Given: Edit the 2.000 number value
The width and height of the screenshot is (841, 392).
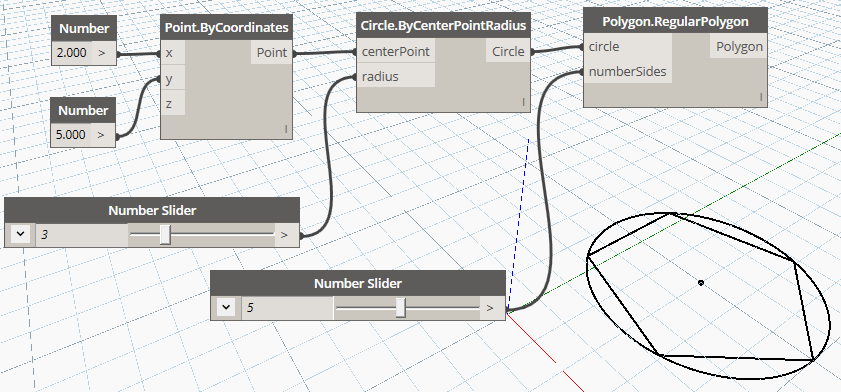Looking at the screenshot, I should click(71, 54).
